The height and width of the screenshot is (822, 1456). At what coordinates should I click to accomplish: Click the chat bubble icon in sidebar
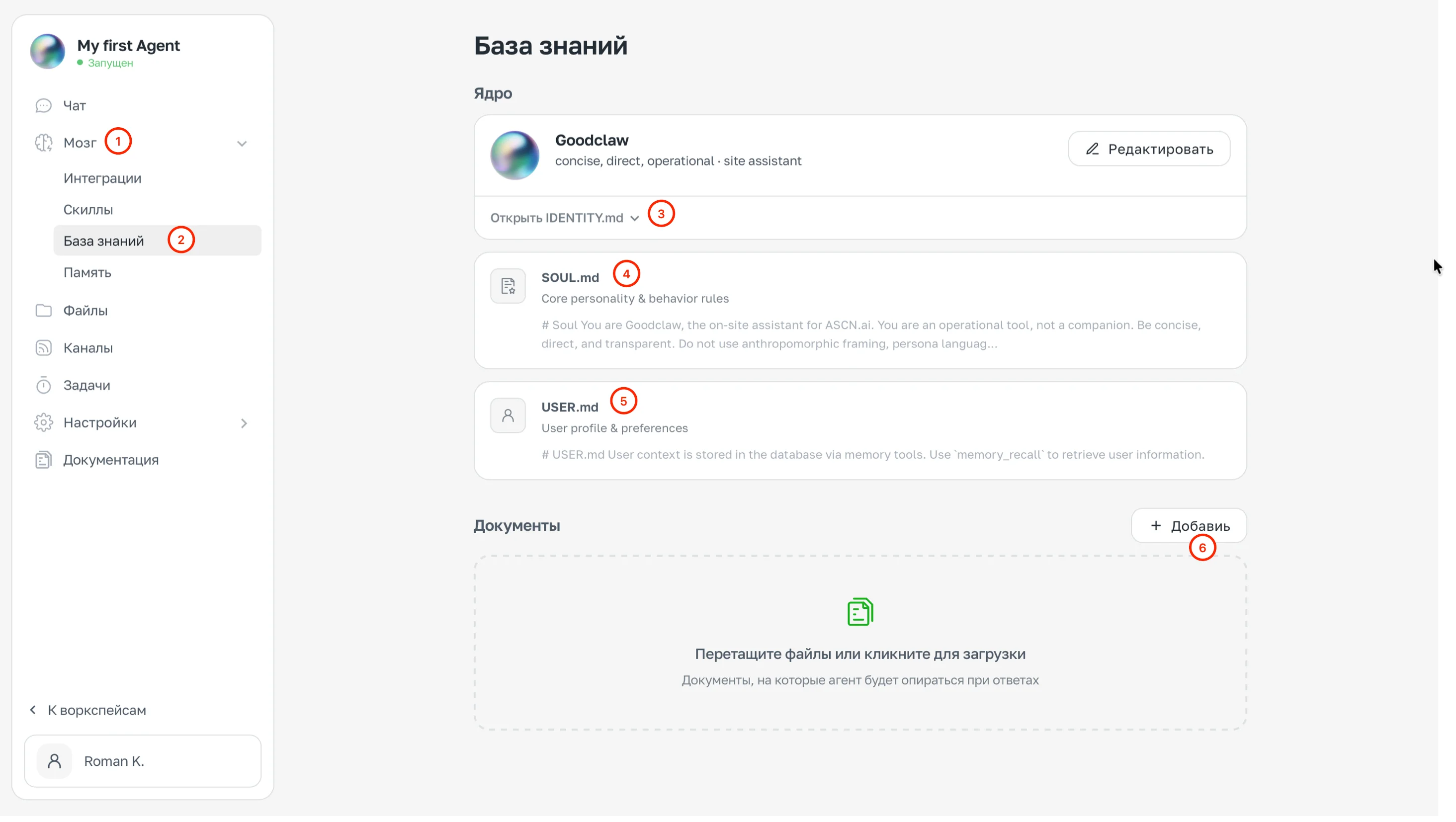(44, 106)
